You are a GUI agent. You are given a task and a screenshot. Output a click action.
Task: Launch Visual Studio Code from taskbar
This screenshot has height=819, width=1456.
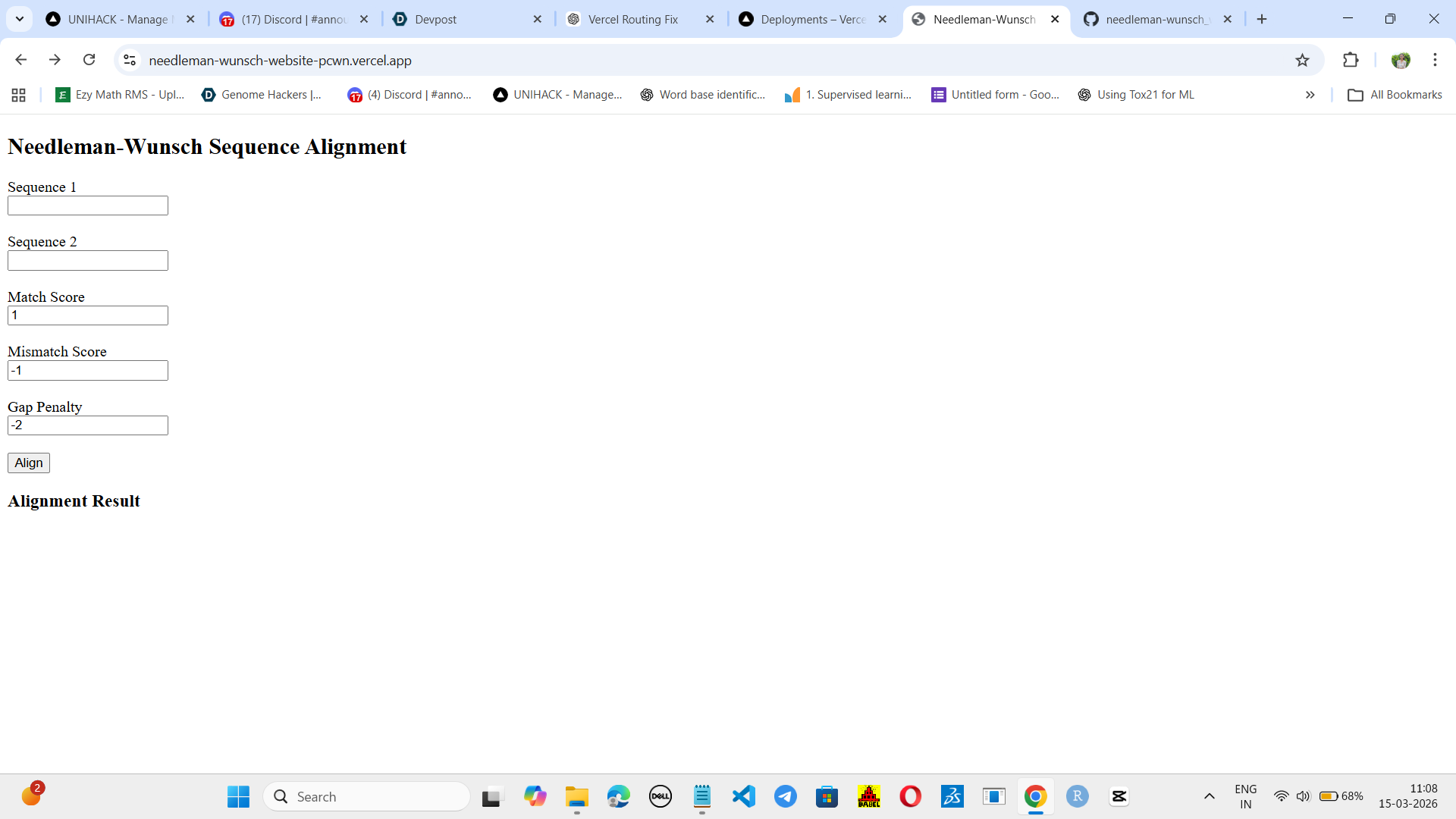744,796
